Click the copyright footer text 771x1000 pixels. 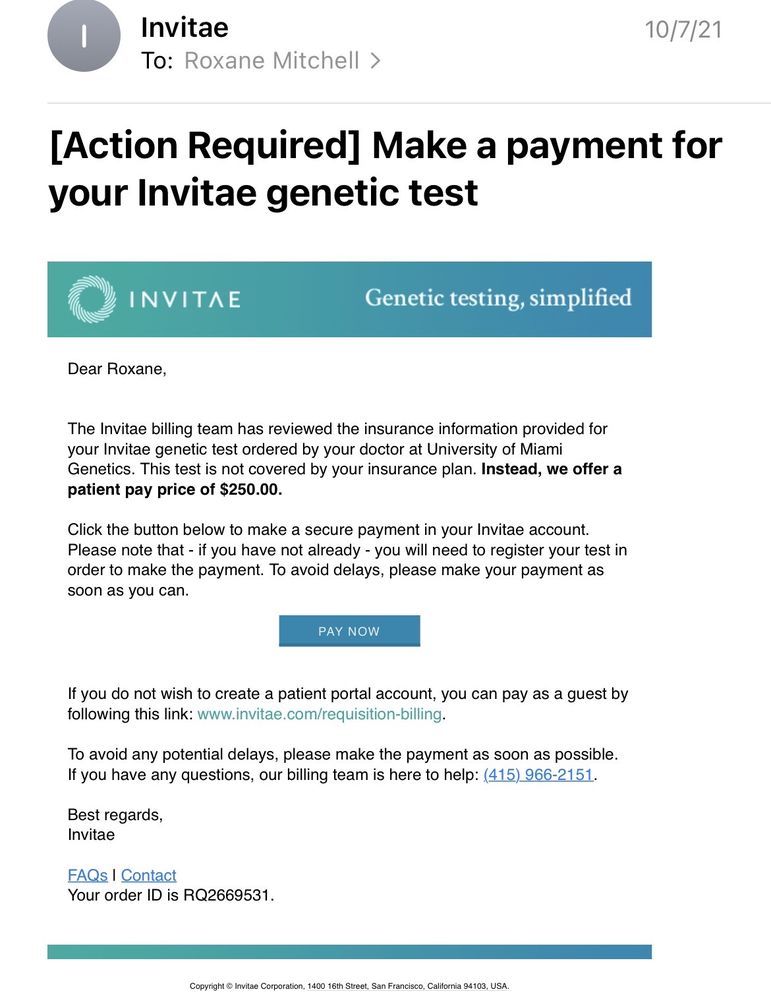(349, 985)
